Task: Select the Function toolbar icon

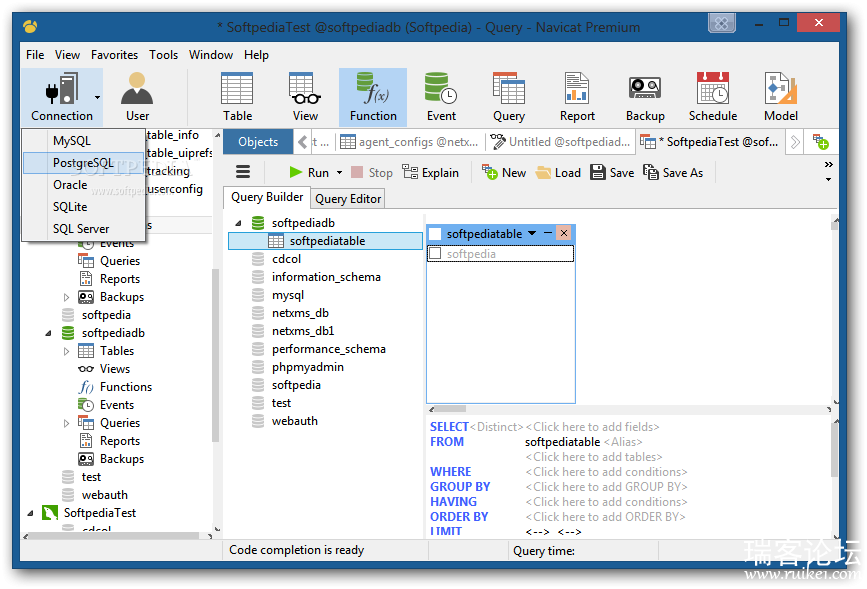Action: click(x=373, y=97)
